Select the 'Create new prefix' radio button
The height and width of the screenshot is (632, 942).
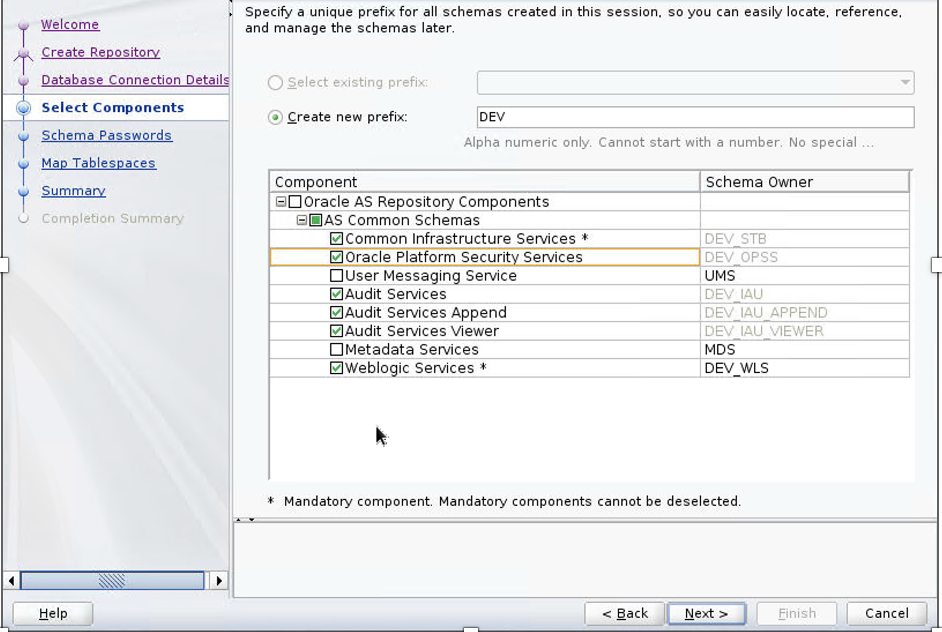[x=275, y=117]
